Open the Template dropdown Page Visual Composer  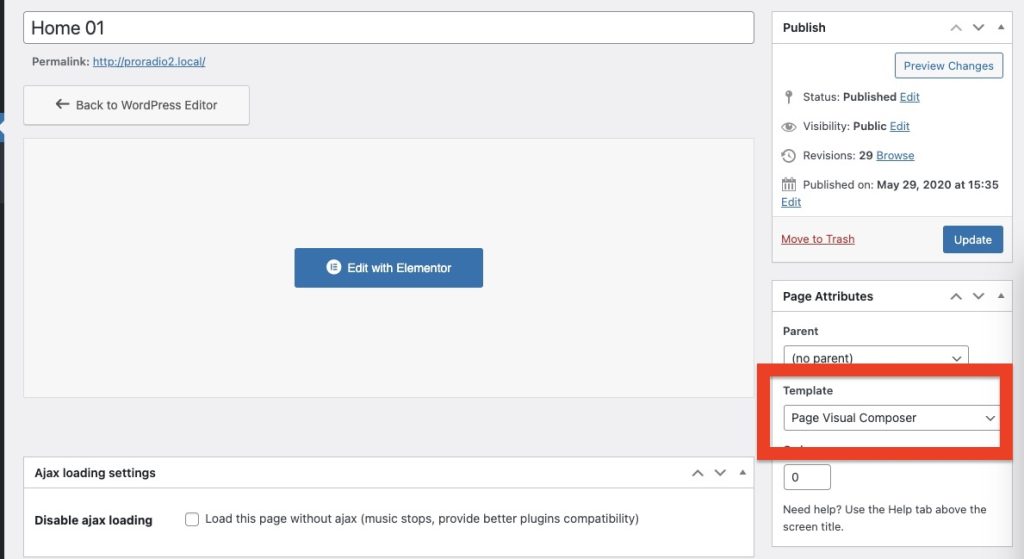[891, 418]
